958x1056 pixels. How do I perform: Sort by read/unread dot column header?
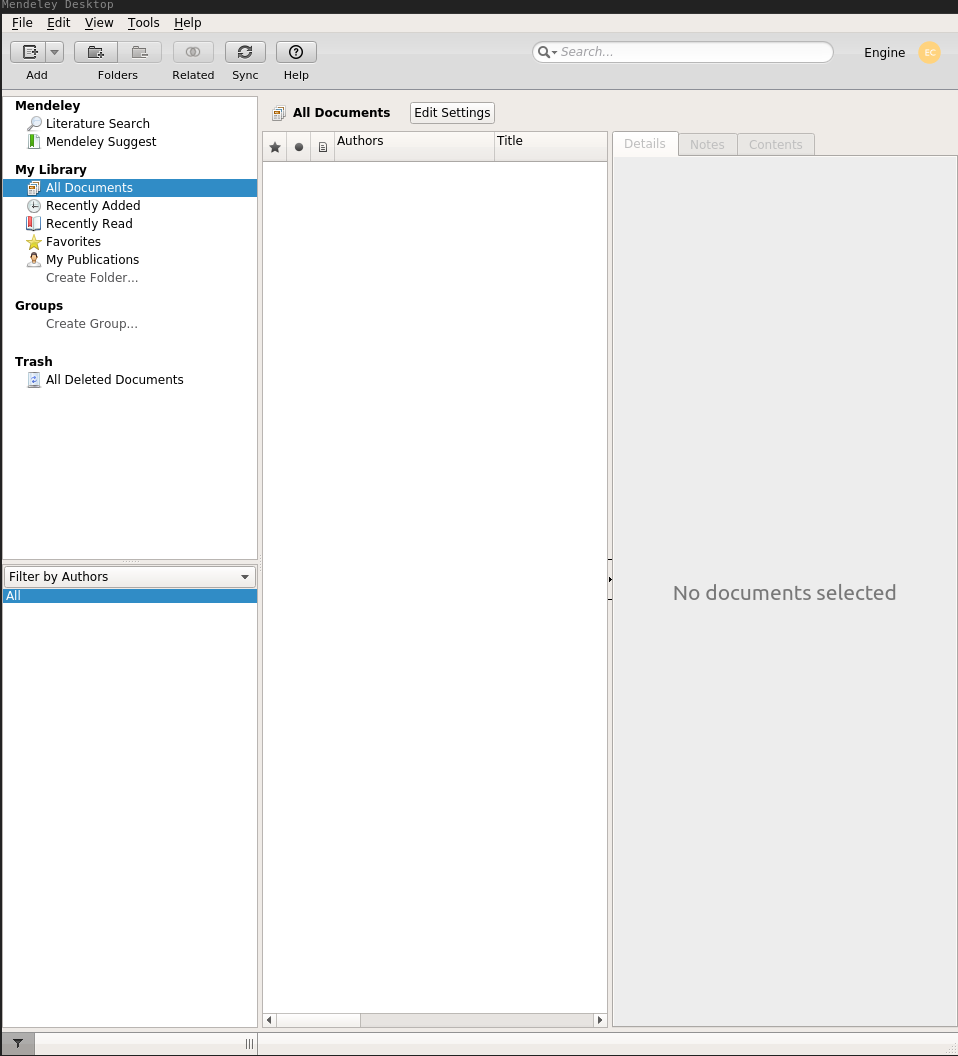(299, 147)
